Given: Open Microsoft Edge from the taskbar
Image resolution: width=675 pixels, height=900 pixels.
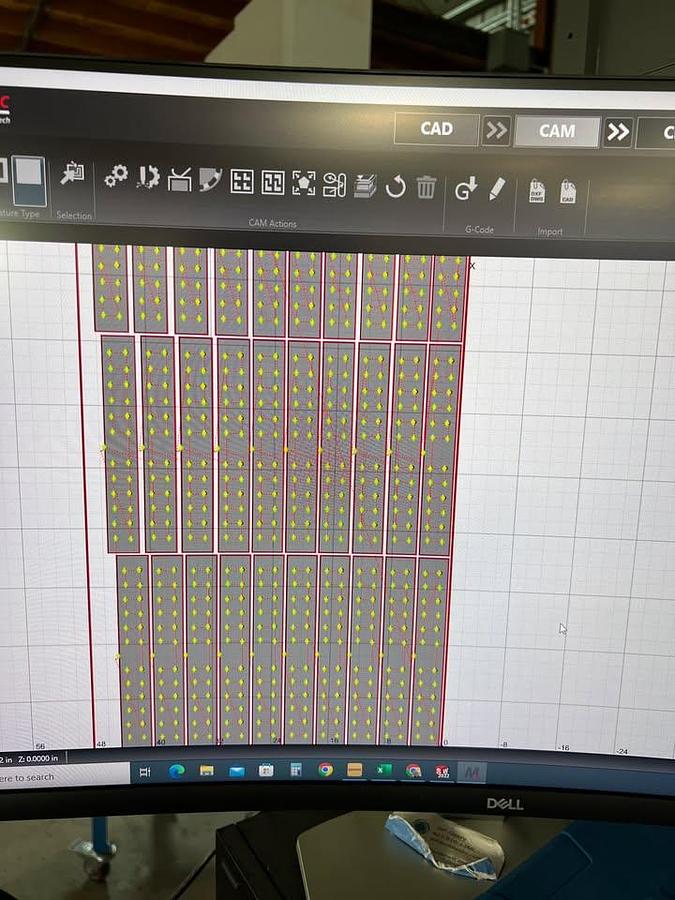Looking at the screenshot, I should pos(176,770).
